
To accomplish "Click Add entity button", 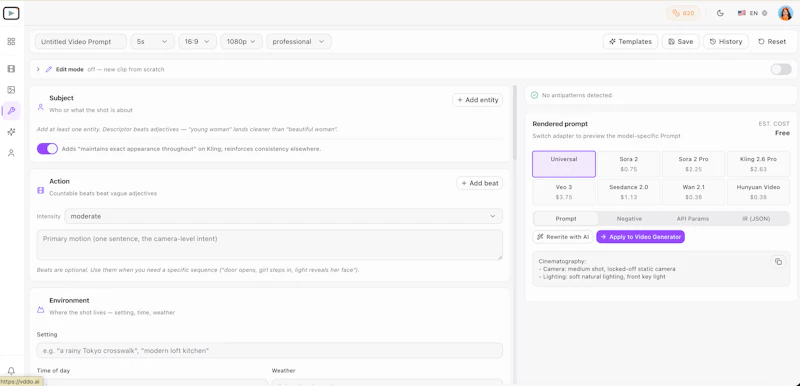I will coord(478,100).
